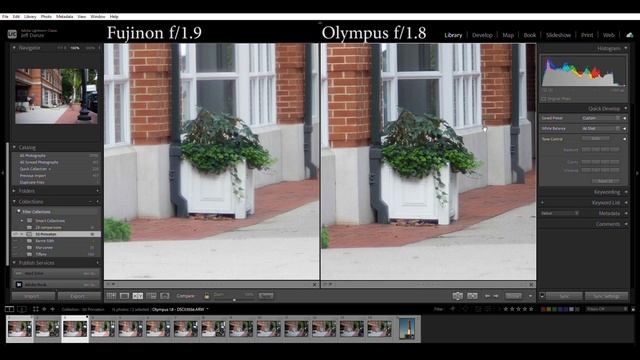The image size is (640, 360).
Task: Click the Sync button in right panel
Action: [x=564, y=296]
